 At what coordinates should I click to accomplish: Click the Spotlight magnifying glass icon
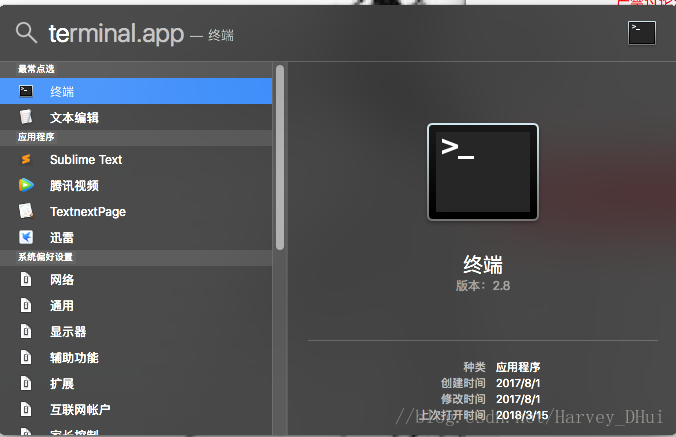[26, 33]
